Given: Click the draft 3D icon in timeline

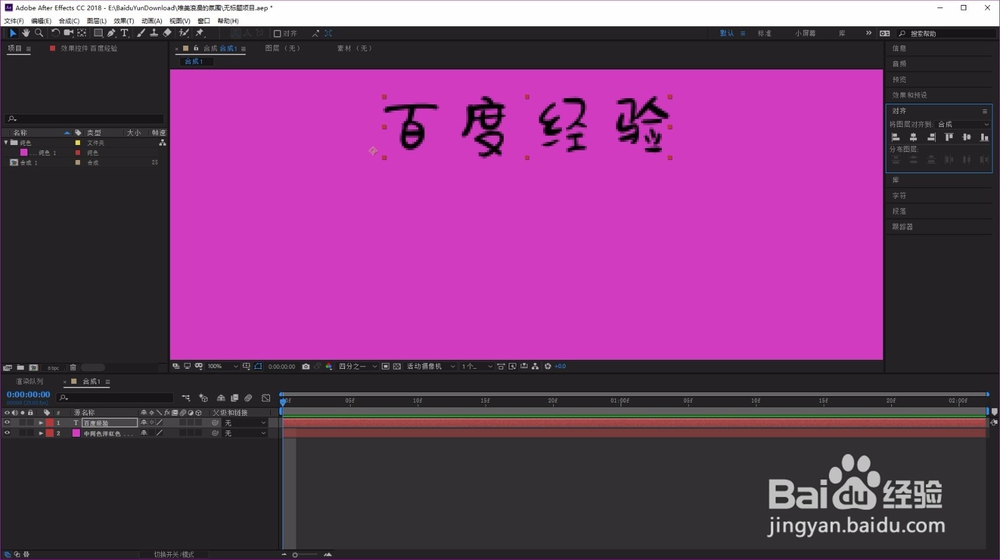Looking at the screenshot, I should 203,398.
